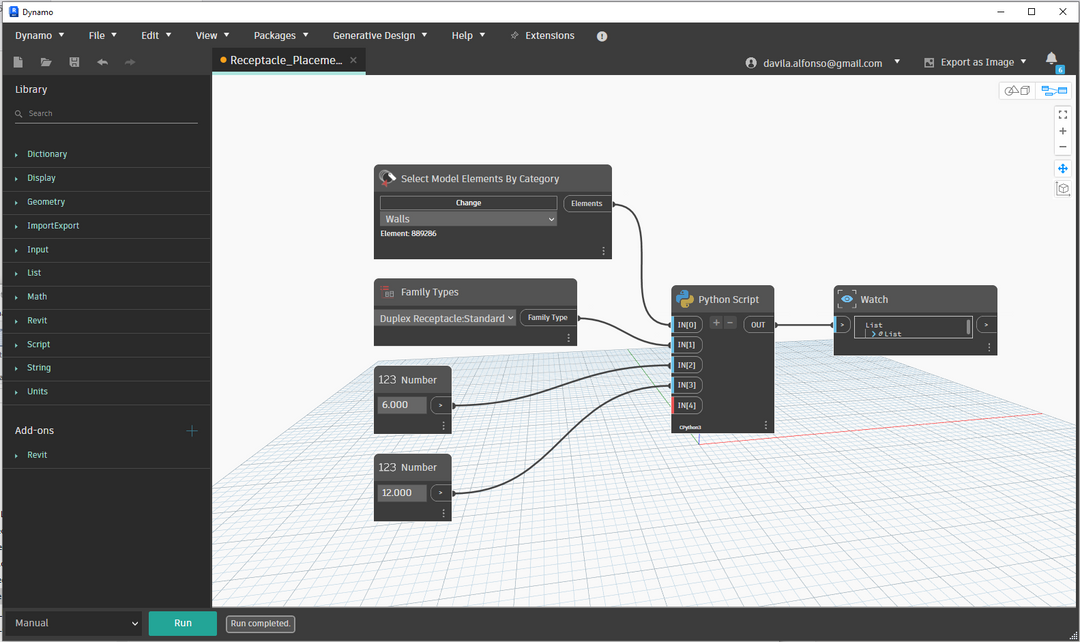This screenshot has width=1080, height=642.
Task: Open the Walls category dropdown
Action: click(x=468, y=219)
